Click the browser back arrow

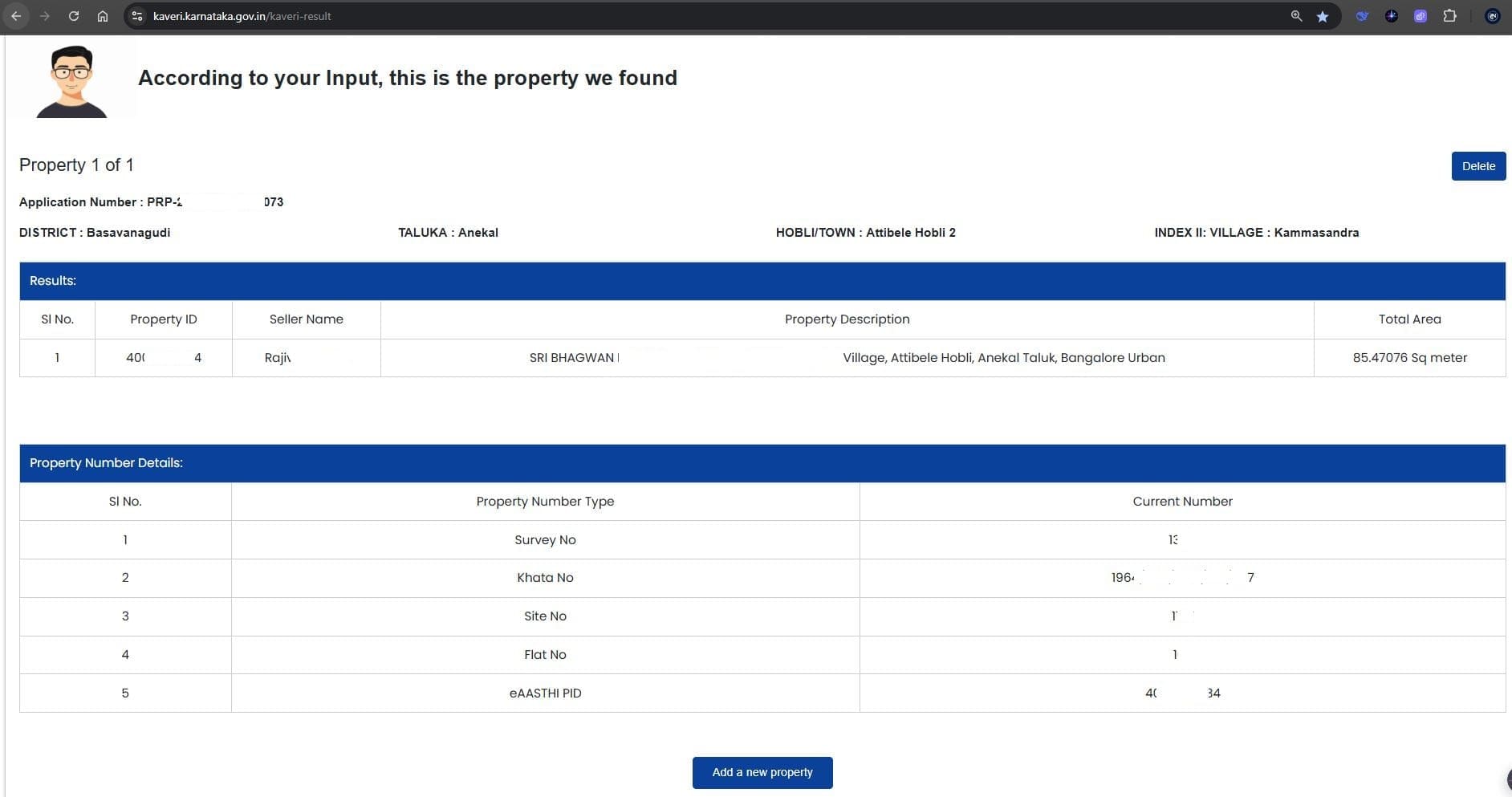pos(16,16)
